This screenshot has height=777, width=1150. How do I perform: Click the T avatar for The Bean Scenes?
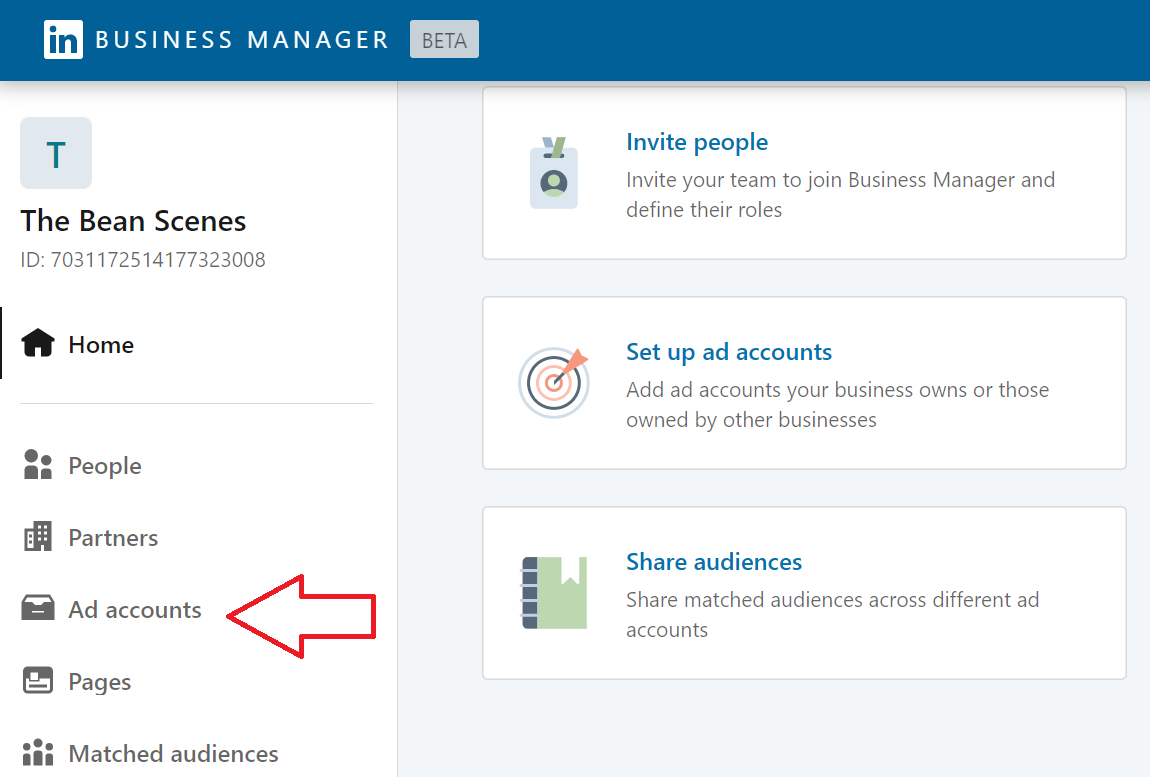pyautogui.click(x=56, y=153)
